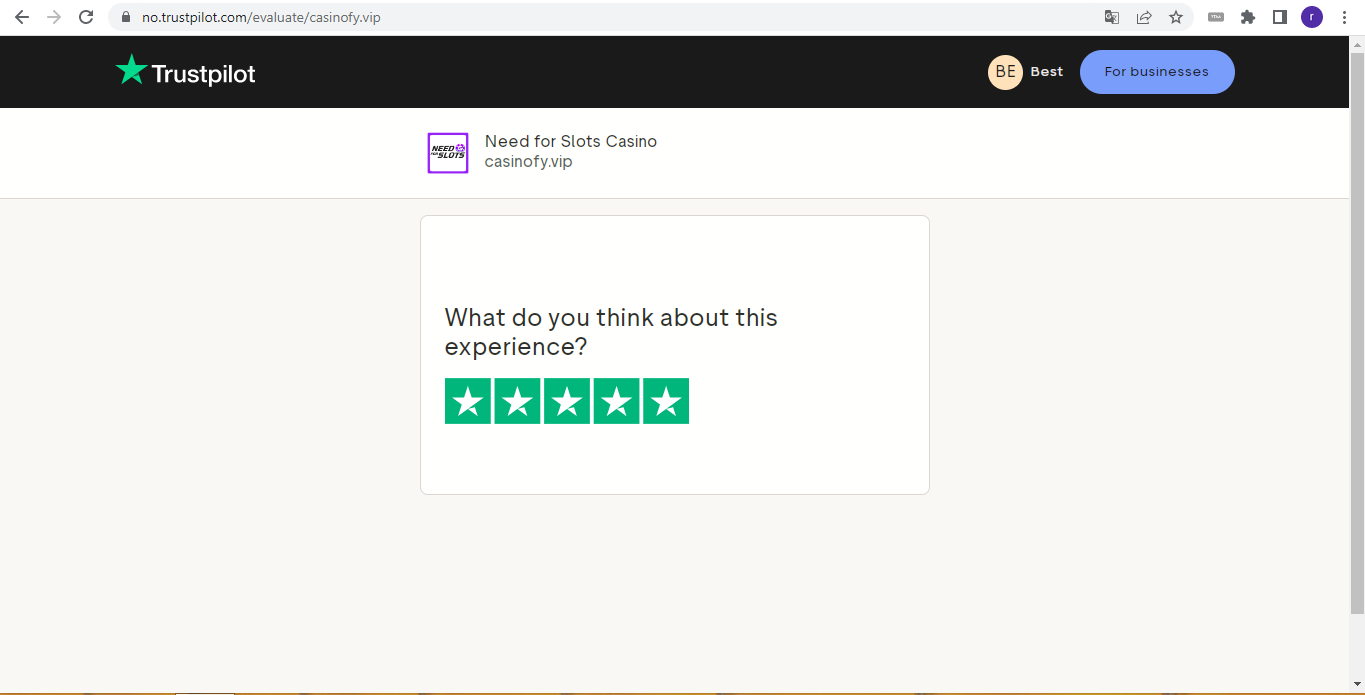This screenshot has height=695, width=1365.
Task: Bookmark this page with star icon
Action: coord(1176,17)
